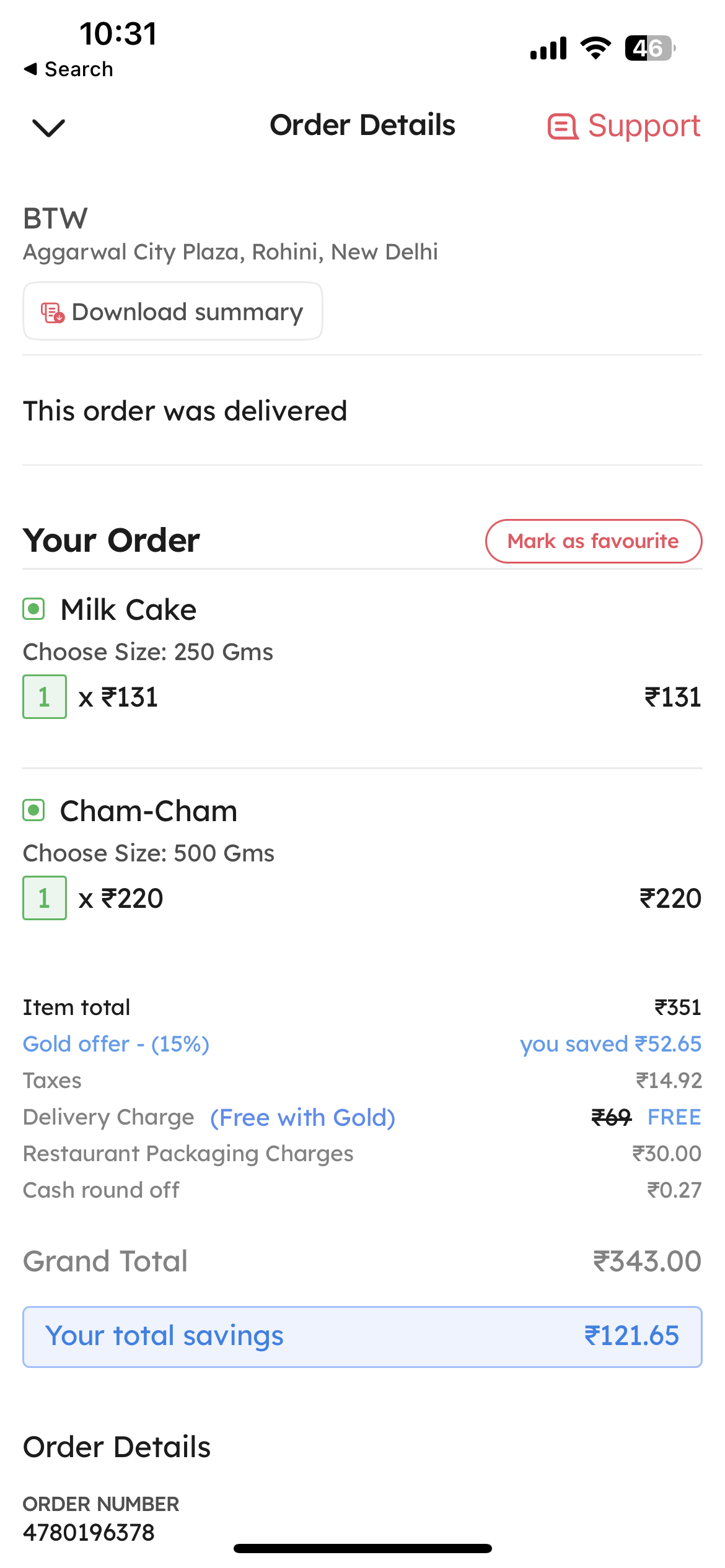The height and width of the screenshot is (1568, 725).
Task: Tap Cham-Cham quantity box
Action: [x=45, y=898]
